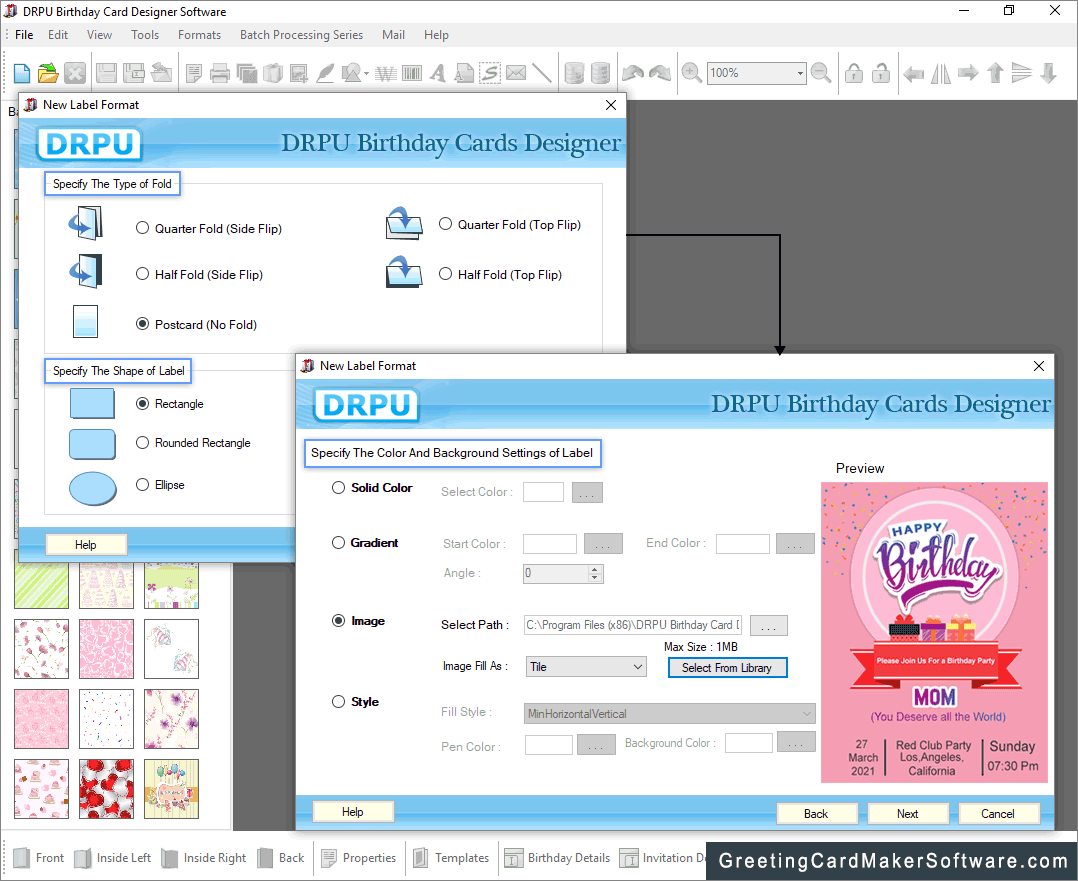Viewport: 1078px width, 881px height.
Task: Select the Solid Color background option
Action: [338, 488]
